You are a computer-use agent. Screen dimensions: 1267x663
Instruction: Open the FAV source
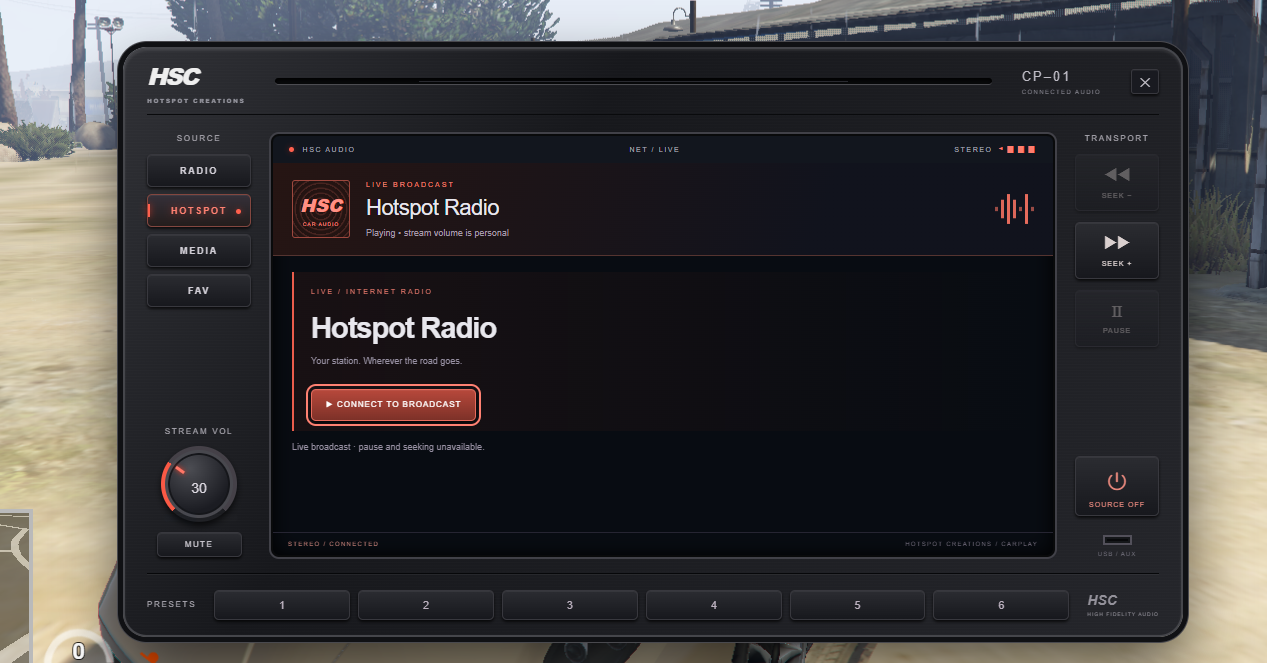pyautogui.click(x=198, y=291)
